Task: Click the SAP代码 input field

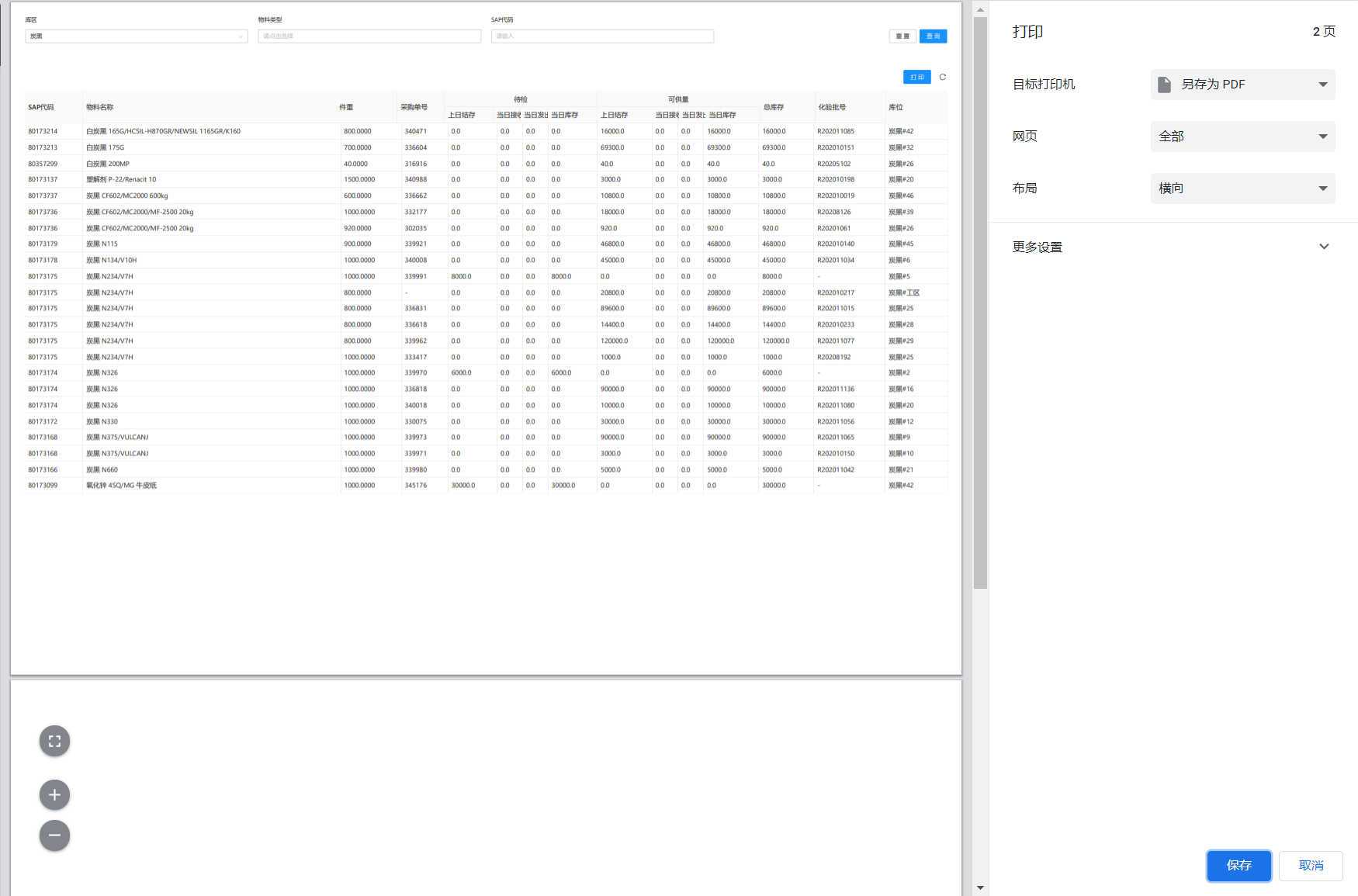Action: (602, 36)
